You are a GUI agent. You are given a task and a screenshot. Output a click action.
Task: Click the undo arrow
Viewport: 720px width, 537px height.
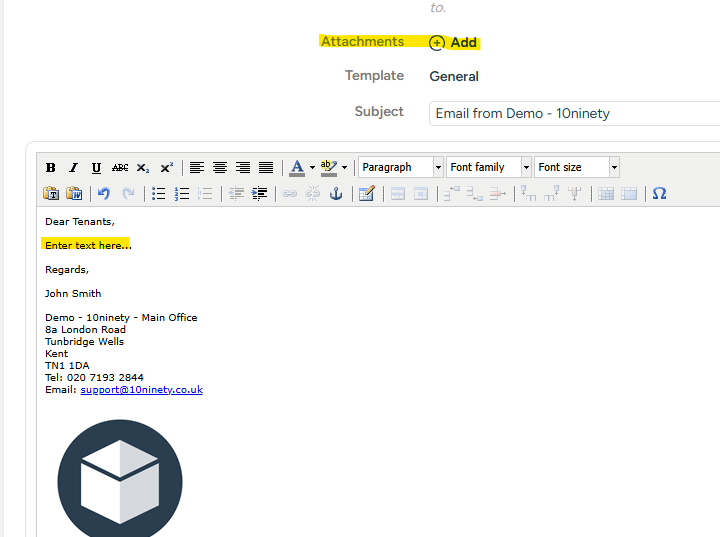coord(104,194)
